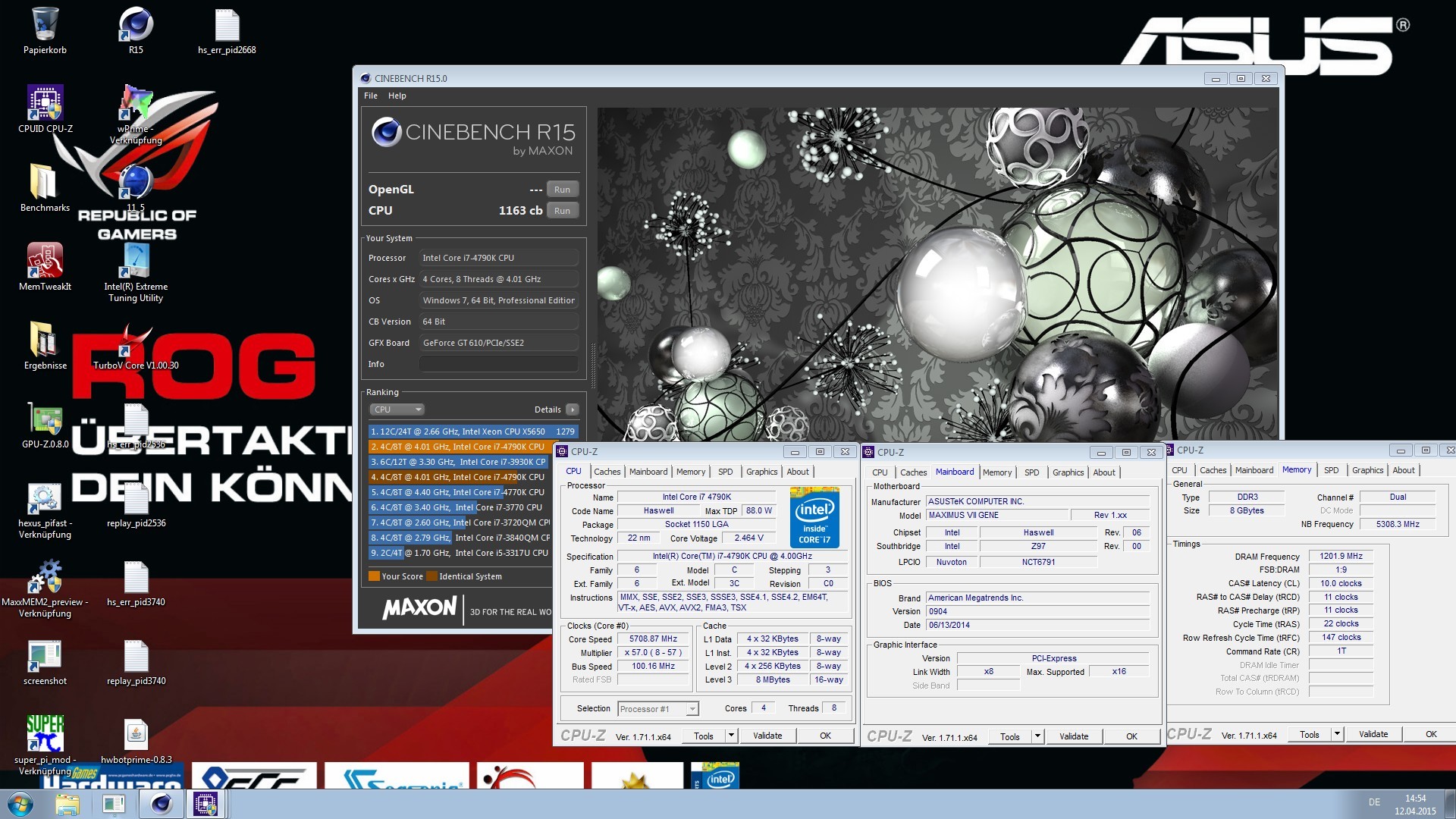The height and width of the screenshot is (819, 1456).
Task: Open Tools dropdown arrow in Mainboard CPU-Z
Action: pyautogui.click(x=1037, y=736)
